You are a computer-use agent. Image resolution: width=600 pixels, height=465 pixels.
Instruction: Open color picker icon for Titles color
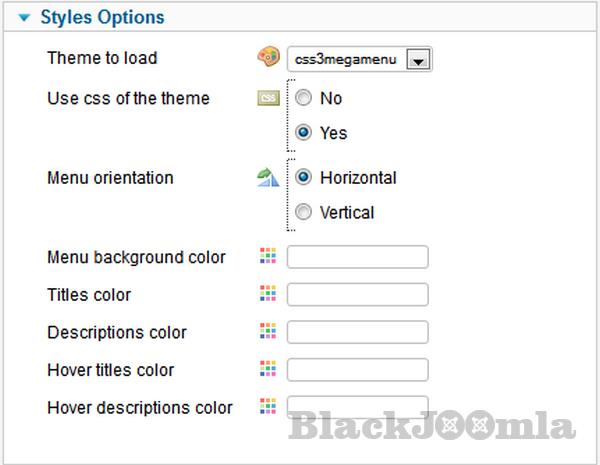tap(267, 294)
